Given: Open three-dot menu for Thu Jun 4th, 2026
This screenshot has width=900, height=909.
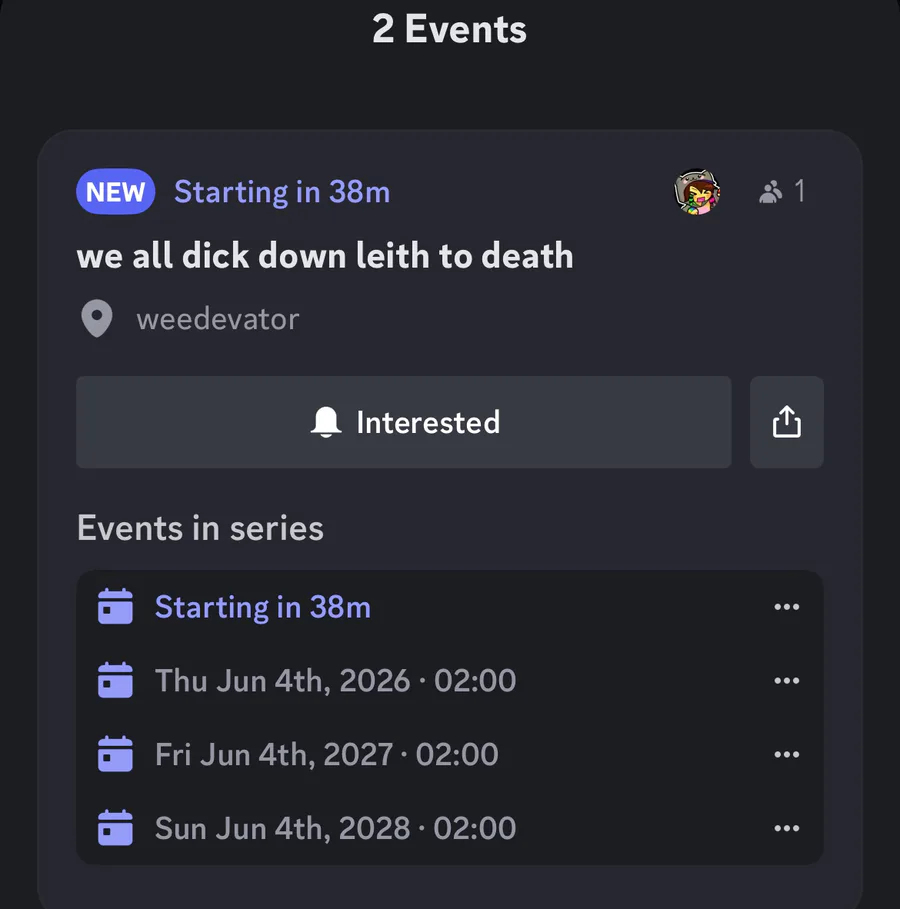Looking at the screenshot, I should pyautogui.click(x=787, y=681).
